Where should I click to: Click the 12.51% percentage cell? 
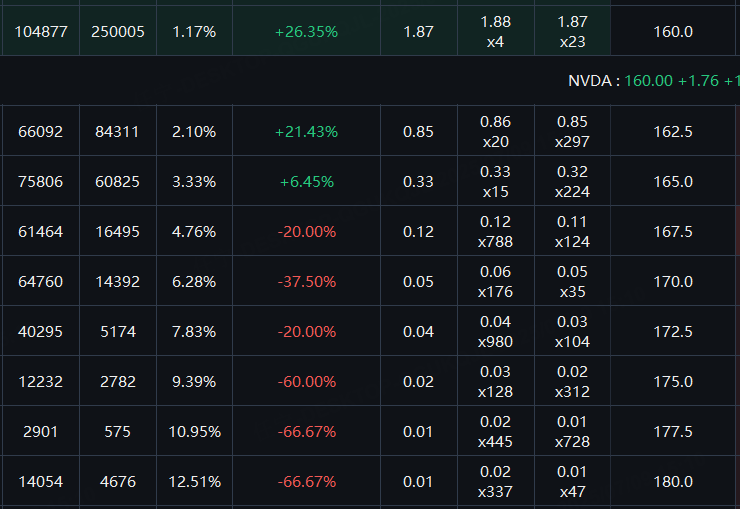194,481
